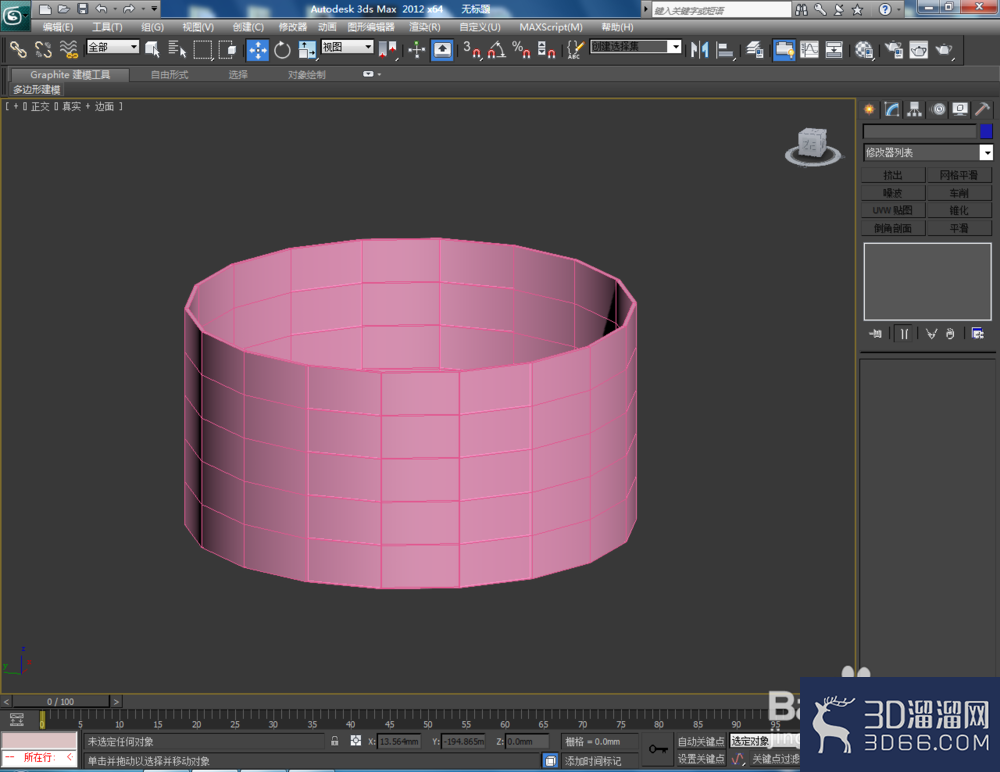
Task: Click the time slider next frame arrow
Action: [x=116, y=701]
